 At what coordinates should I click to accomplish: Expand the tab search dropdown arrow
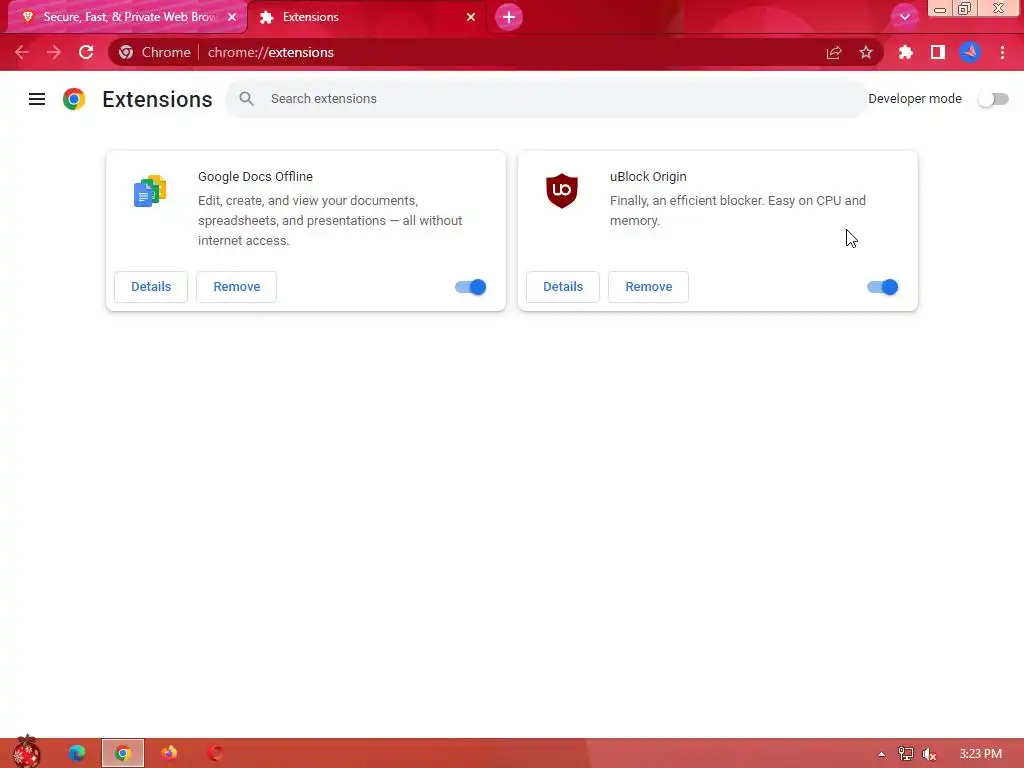click(904, 17)
